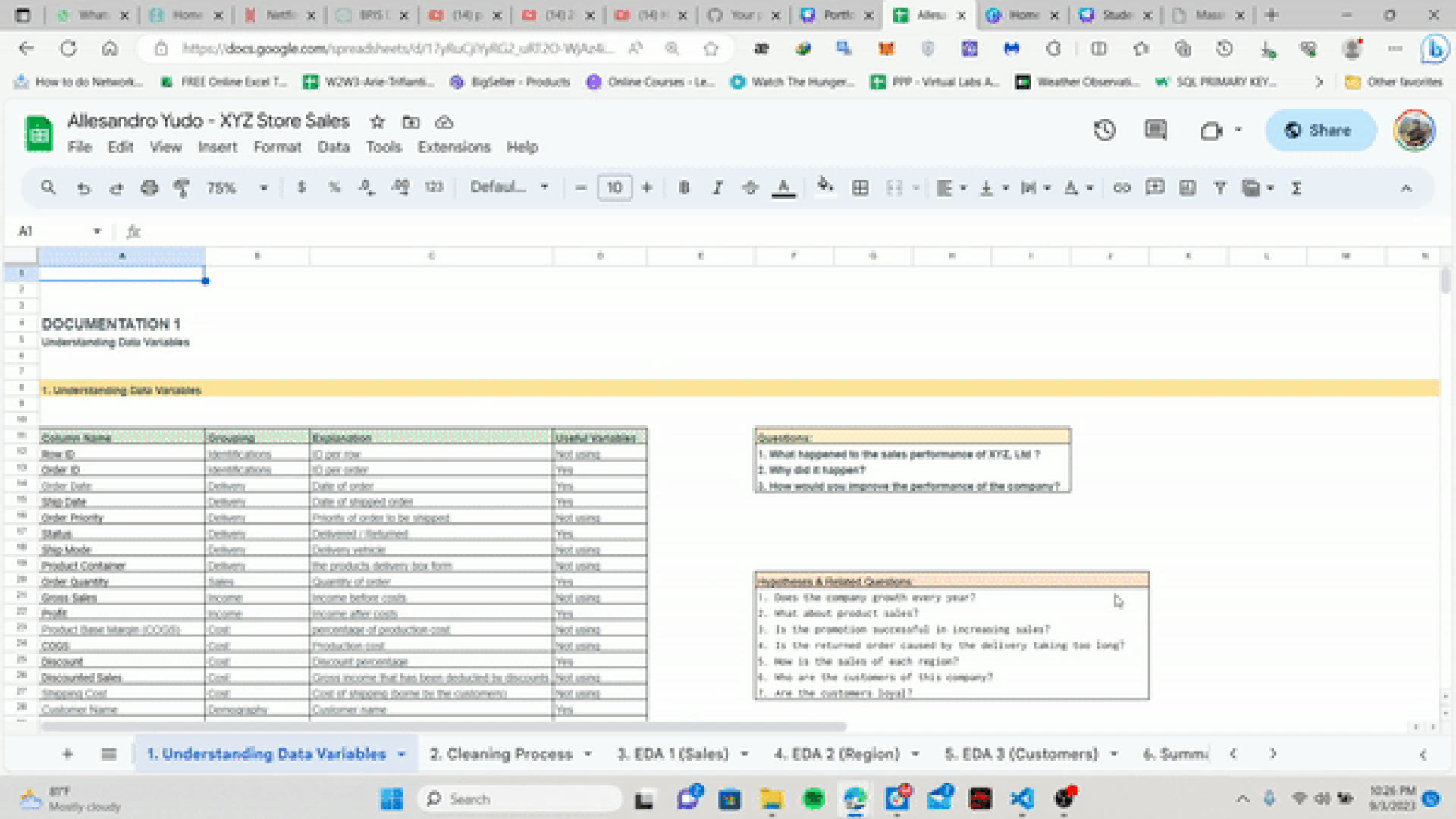1456x819 pixels.
Task: Go back in the browser
Action: click(27, 49)
